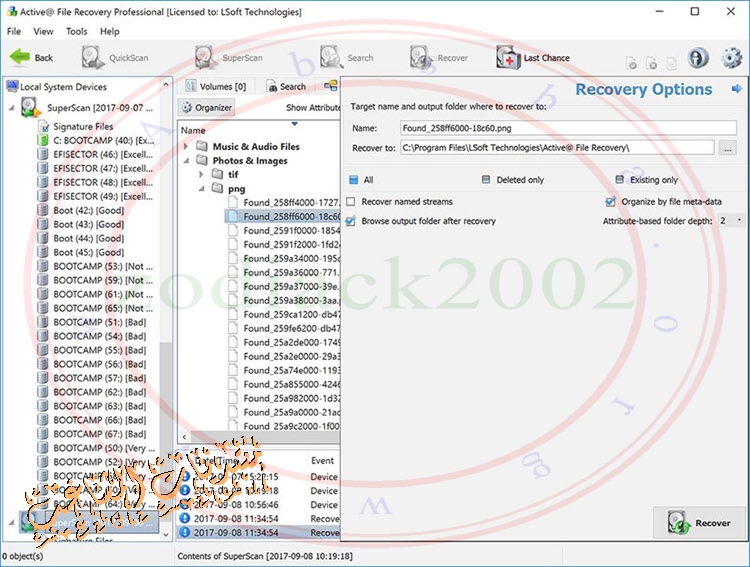Collapse the png folder node
Viewport: 750px width, 567px height.
[201, 189]
